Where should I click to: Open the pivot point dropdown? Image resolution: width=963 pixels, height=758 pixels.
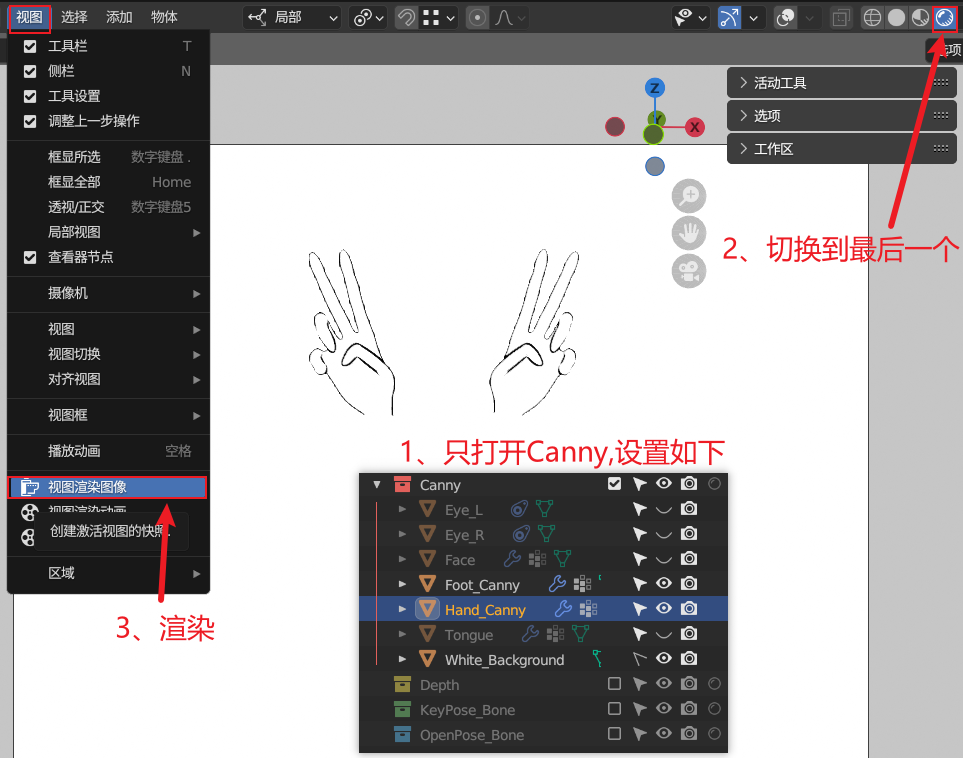pos(368,18)
